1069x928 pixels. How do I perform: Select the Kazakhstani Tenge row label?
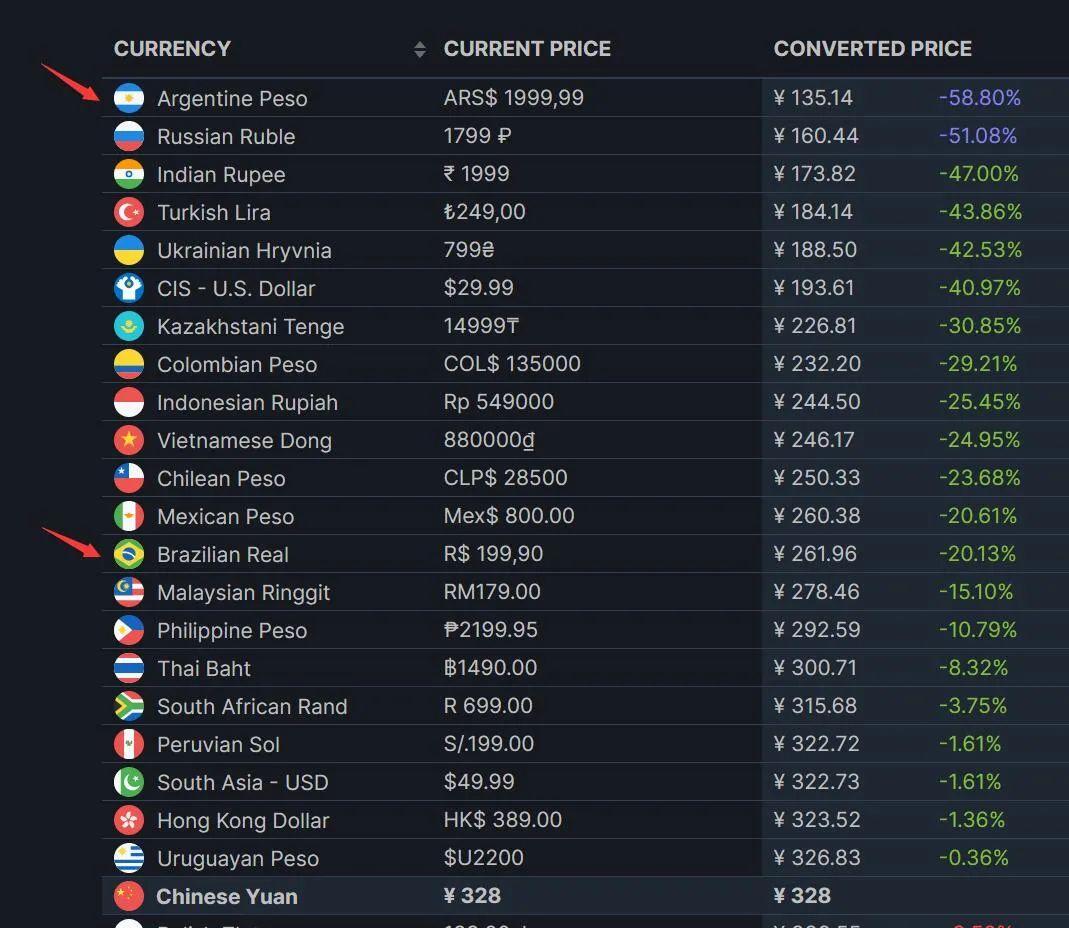[x=250, y=326]
